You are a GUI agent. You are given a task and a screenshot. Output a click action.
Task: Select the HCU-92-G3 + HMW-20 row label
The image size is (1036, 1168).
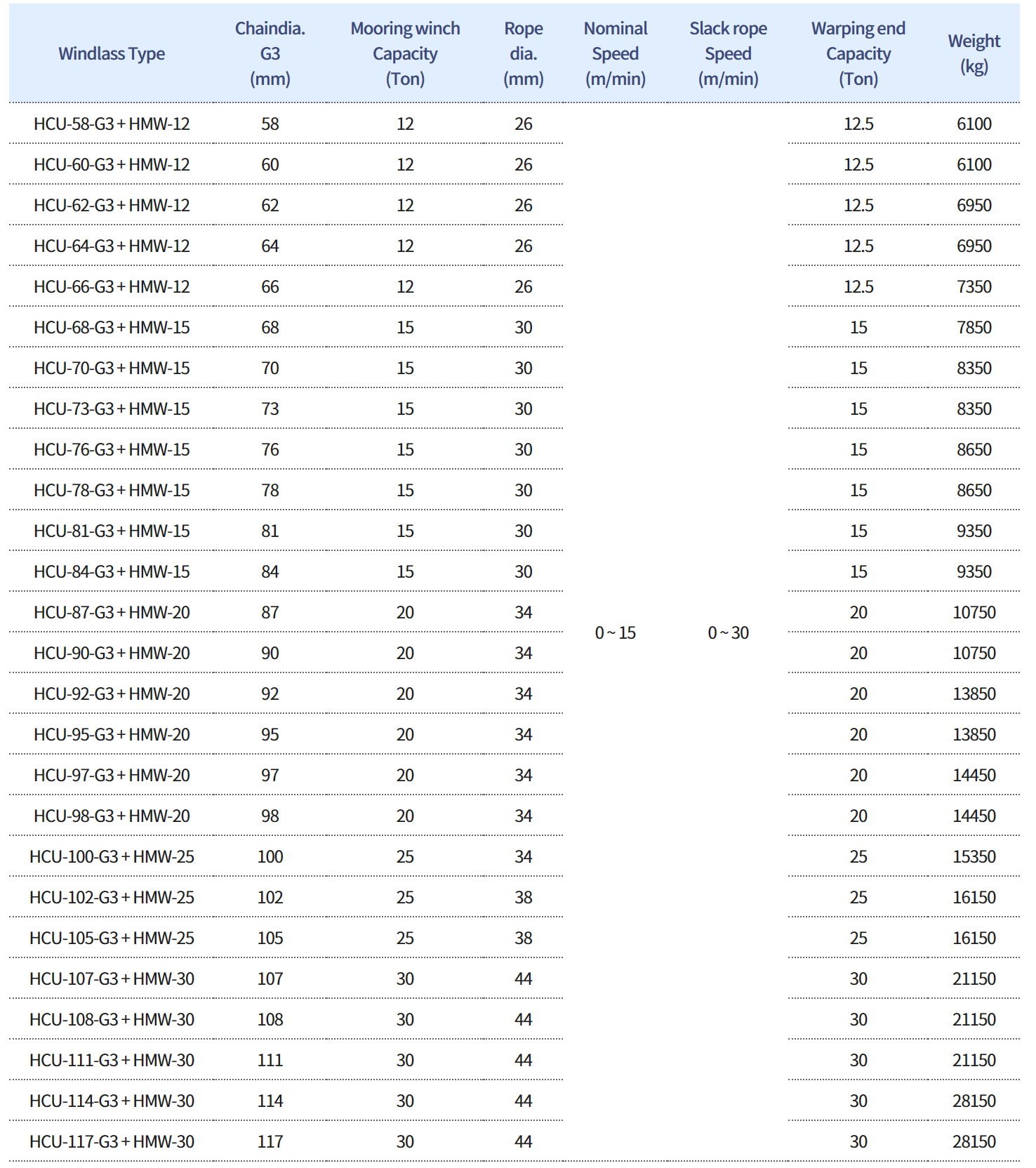(x=112, y=694)
